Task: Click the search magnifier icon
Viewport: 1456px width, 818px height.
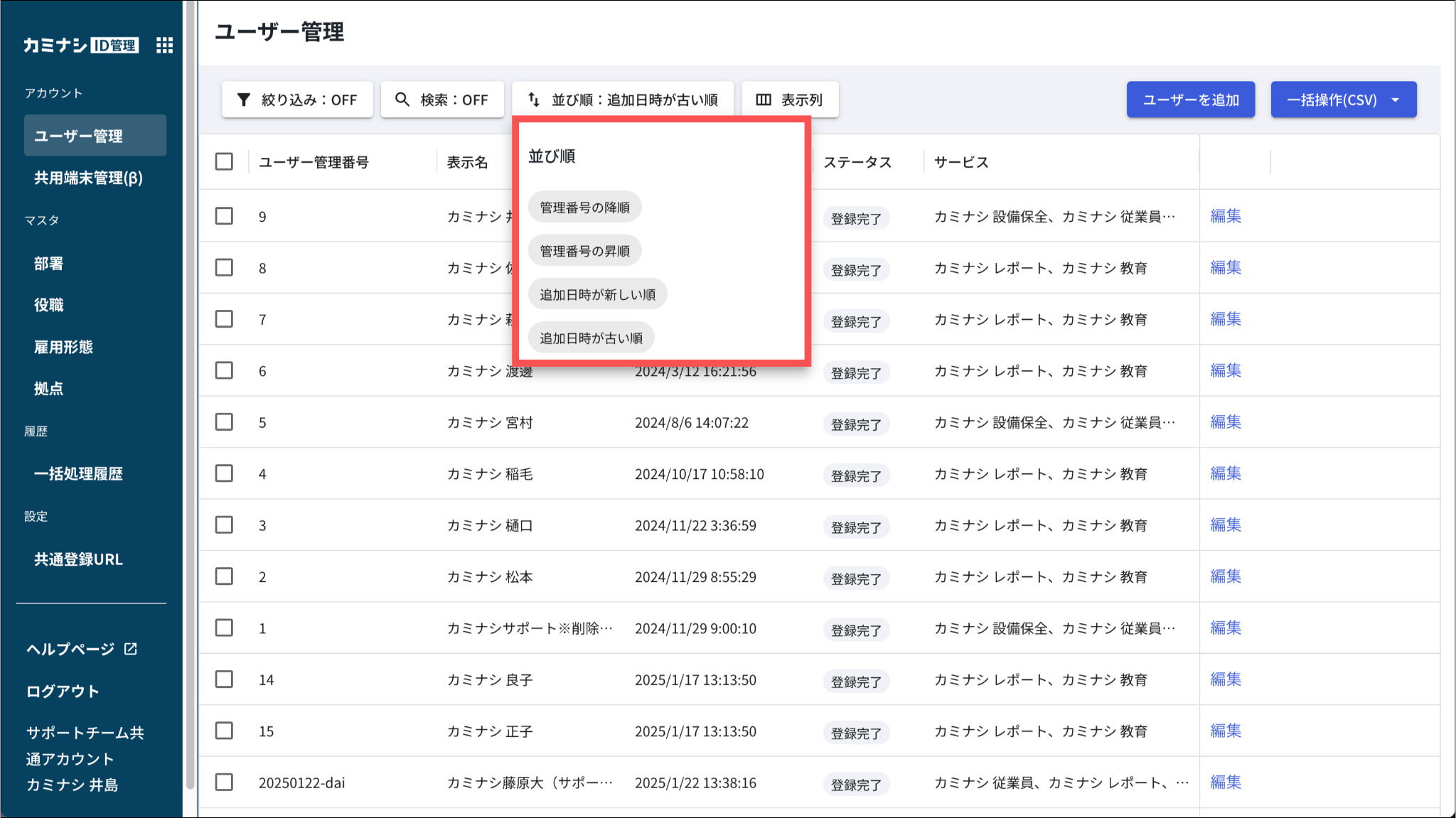Action: point(402,99)
